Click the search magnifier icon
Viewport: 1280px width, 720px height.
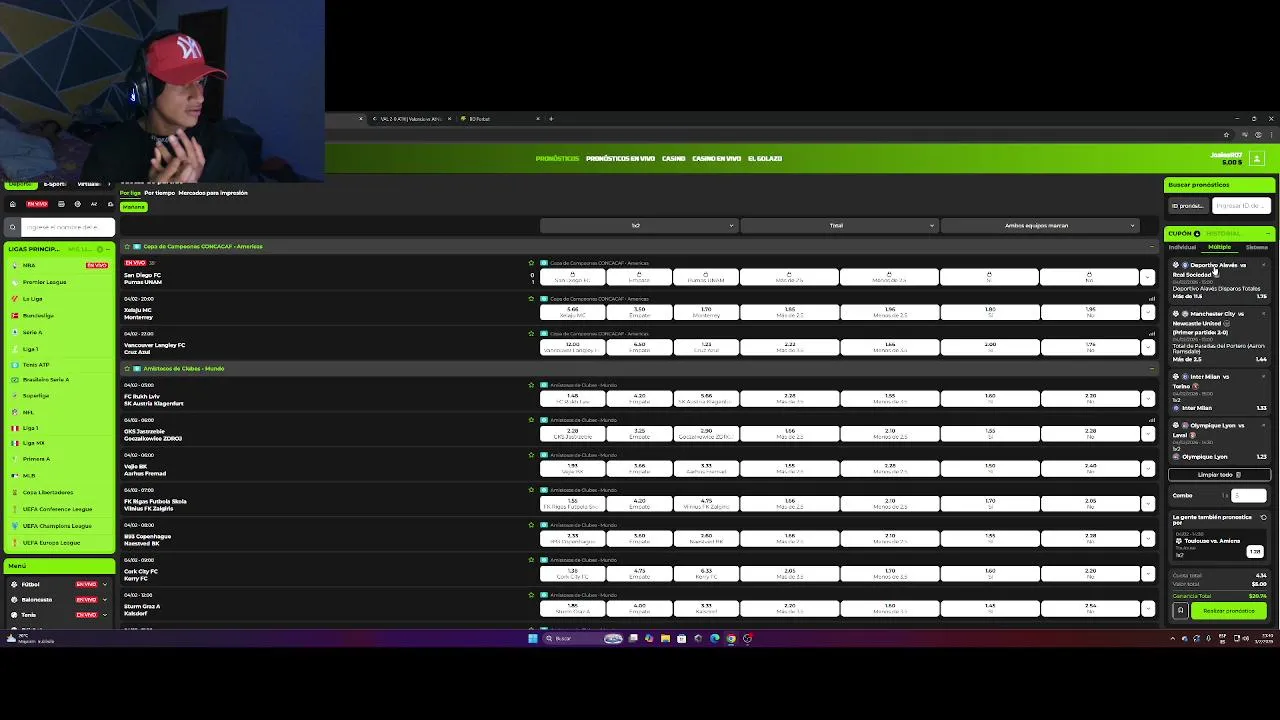[12, 227]
